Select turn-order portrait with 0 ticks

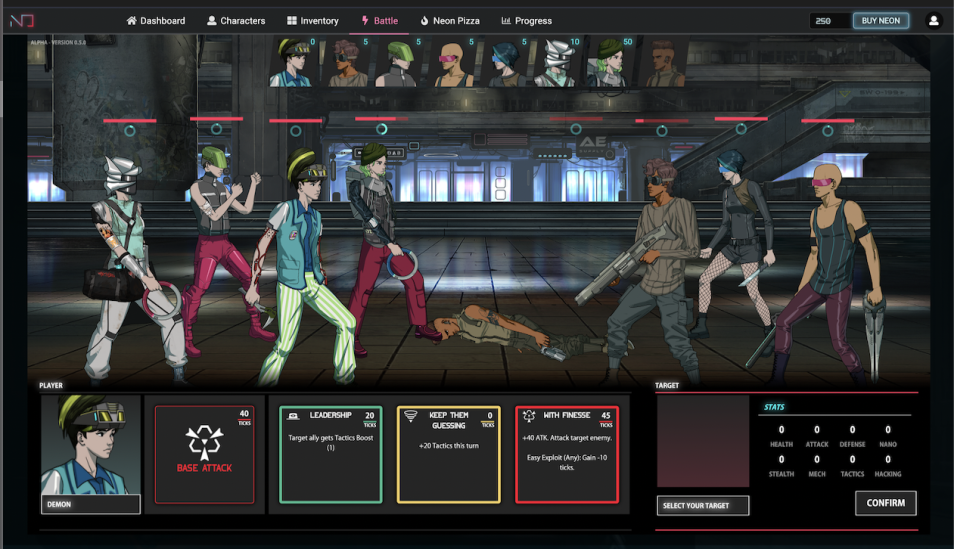coord(293,61)
